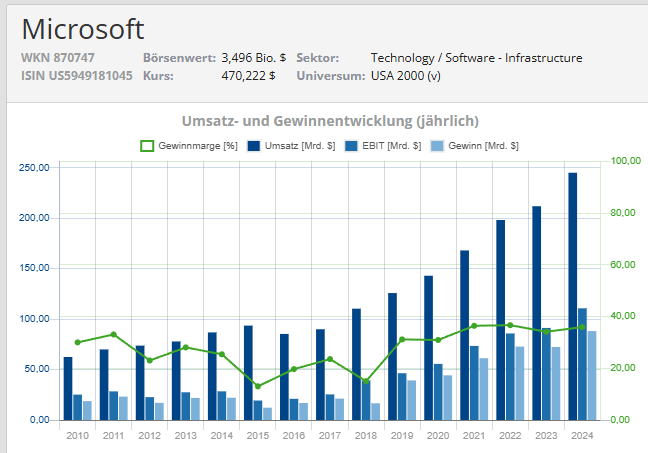
Task: Click the light blue Gewinn legend swatch
Action: [x=437, y=146]
